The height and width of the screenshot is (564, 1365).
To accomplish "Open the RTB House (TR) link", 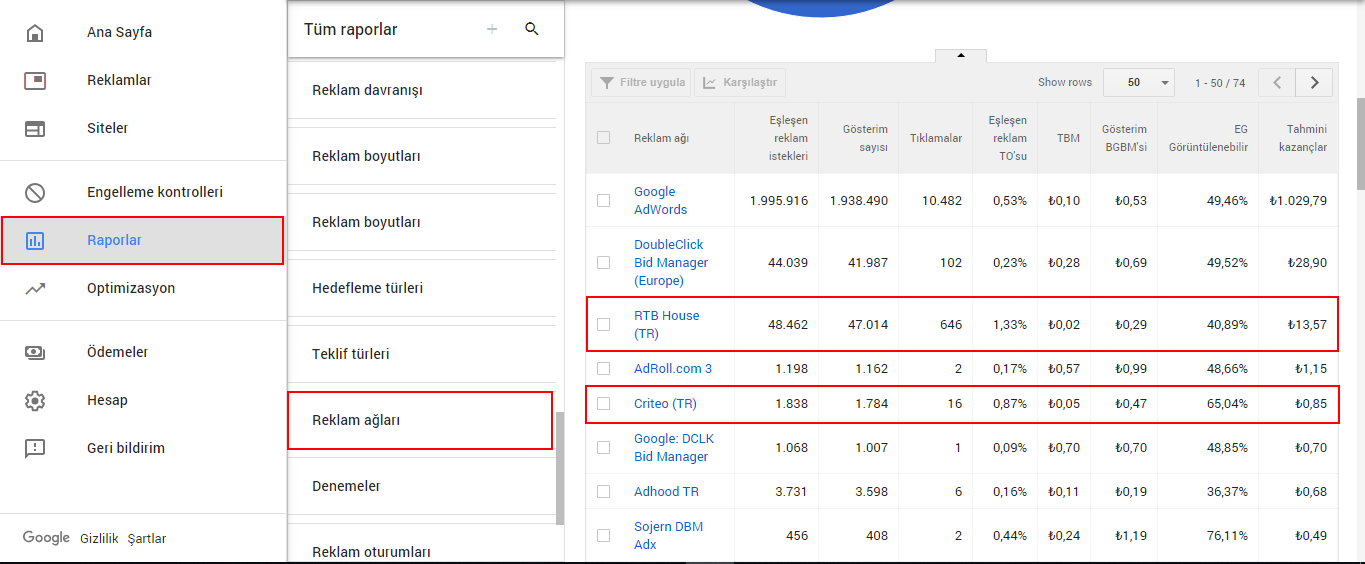I will coord(667,324).
